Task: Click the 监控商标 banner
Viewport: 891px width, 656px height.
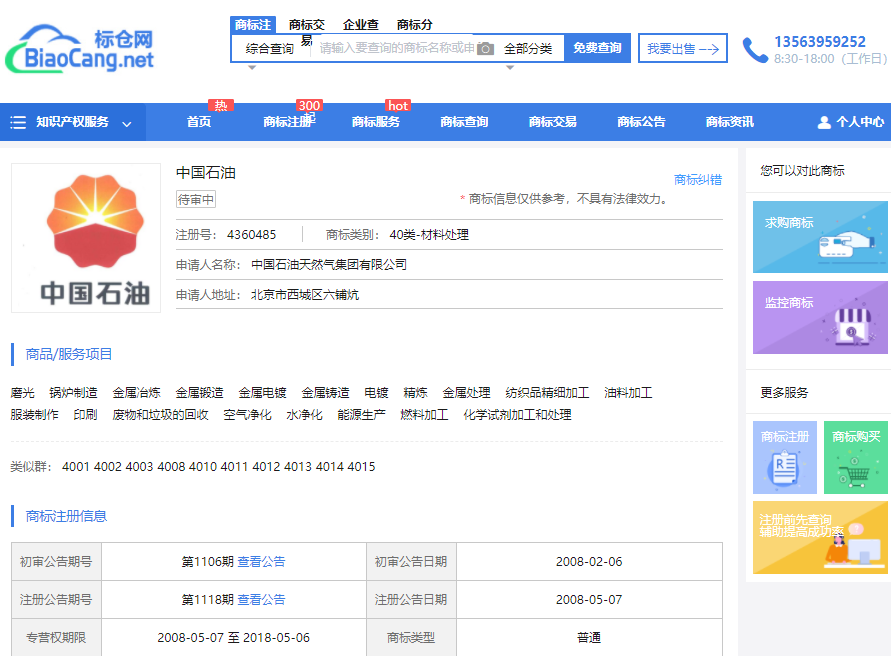Action: 820,318
